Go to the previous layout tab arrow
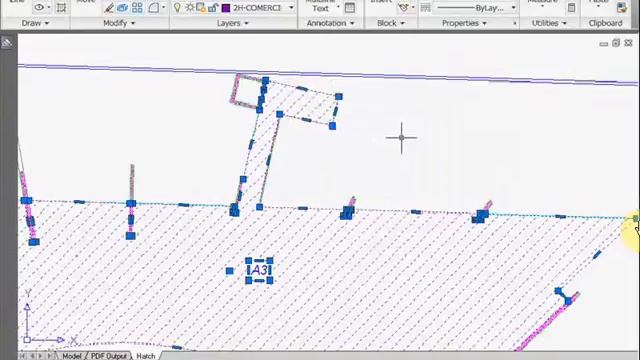Image resolution: width=640 pixels, height=360 pixels. pyautogui.click(x=32, y=356)
